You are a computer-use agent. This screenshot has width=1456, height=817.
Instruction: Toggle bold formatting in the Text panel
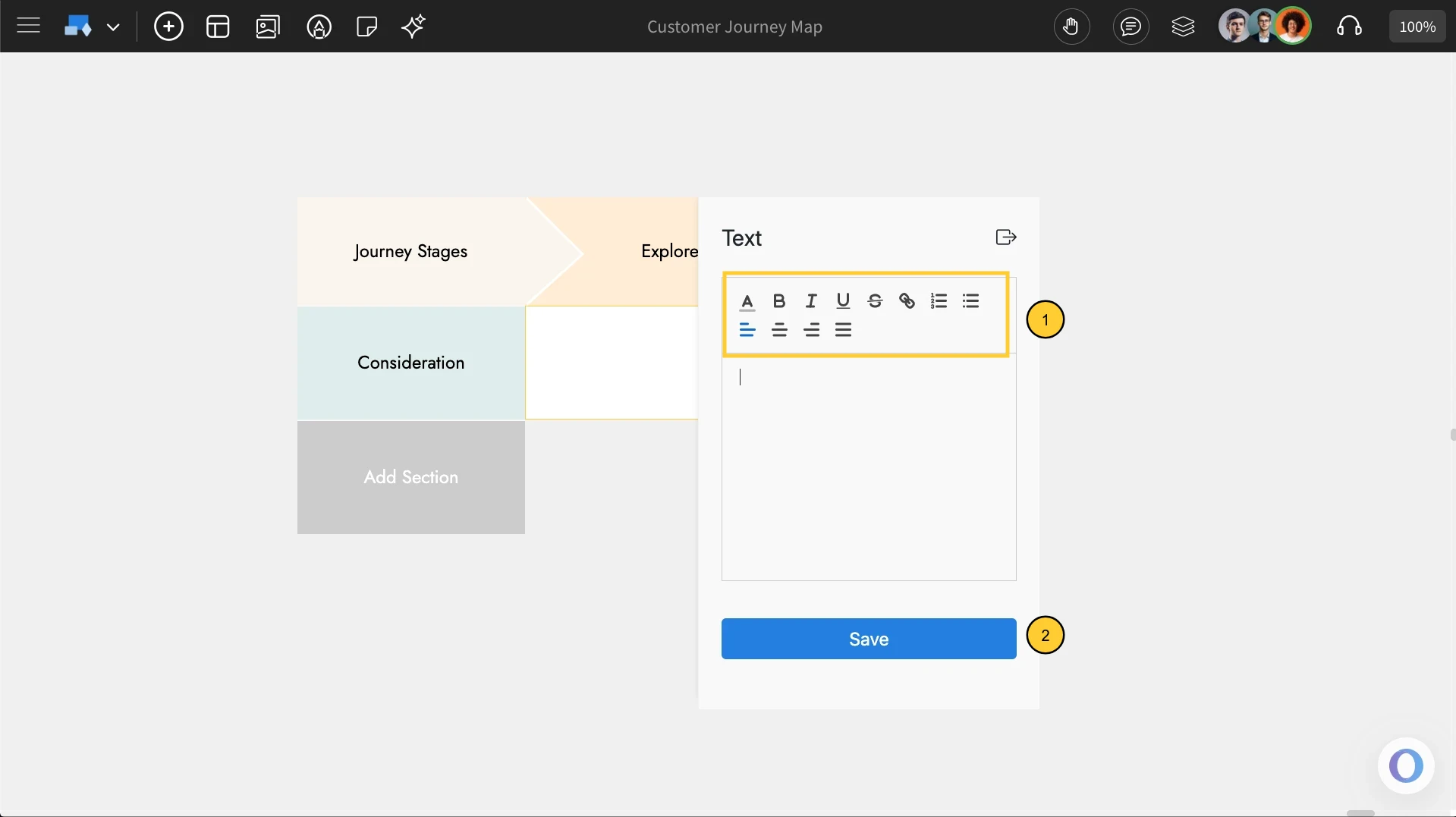coord(779,300)
